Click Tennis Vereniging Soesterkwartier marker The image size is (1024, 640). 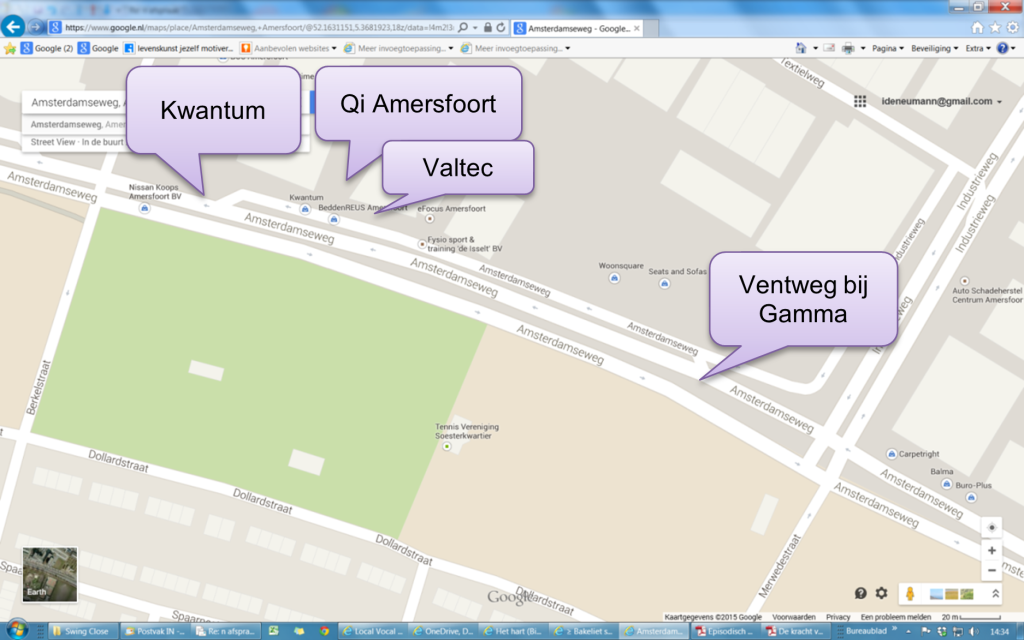447,447
